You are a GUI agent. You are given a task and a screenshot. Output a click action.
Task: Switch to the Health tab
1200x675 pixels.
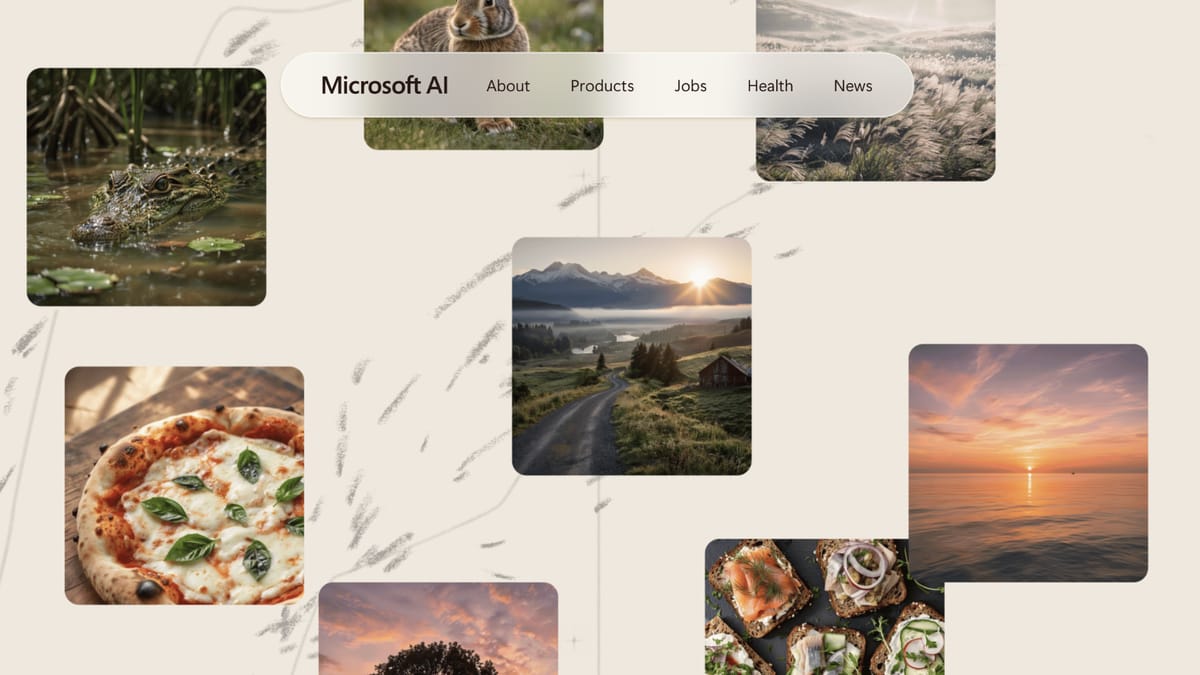click(x=770, y=86)
